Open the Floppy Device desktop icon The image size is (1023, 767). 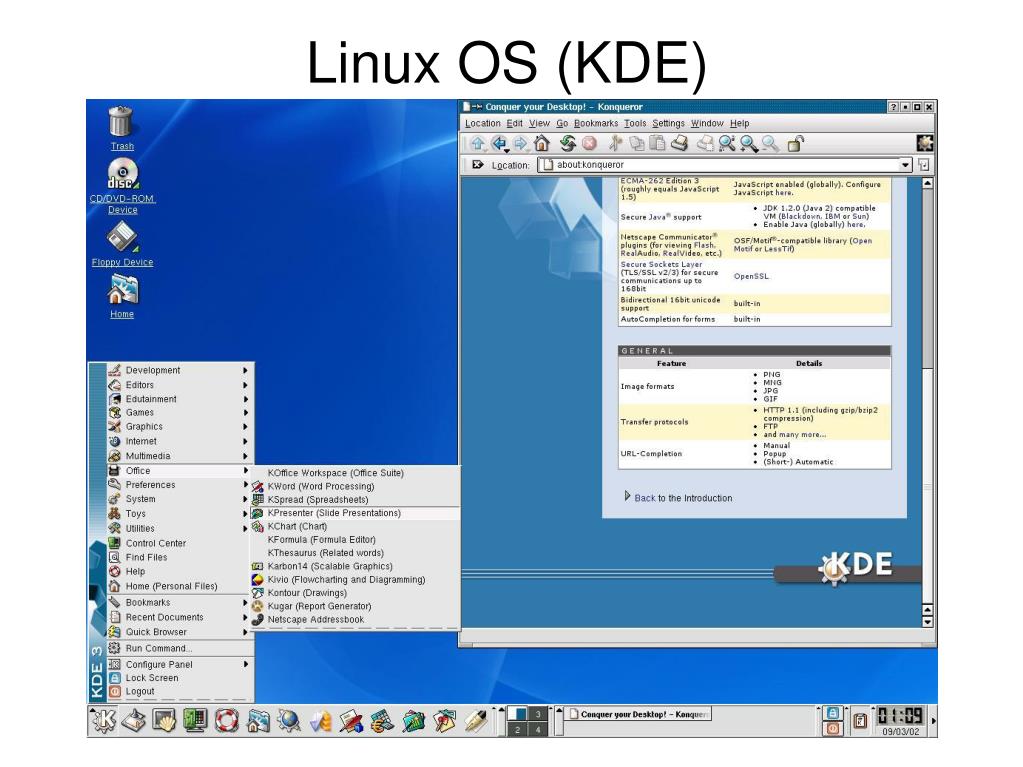[x=123, y=244]
